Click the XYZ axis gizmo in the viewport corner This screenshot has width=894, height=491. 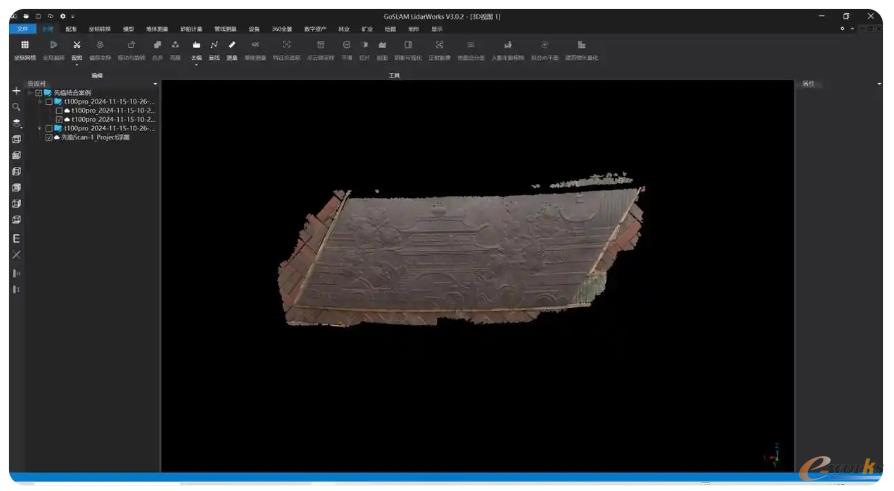[x=773, y=455]
